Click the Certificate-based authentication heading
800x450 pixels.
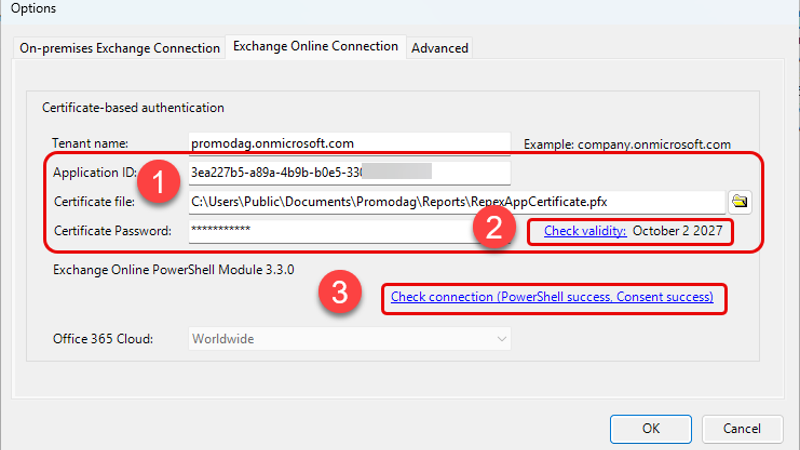tap(133, 107)
